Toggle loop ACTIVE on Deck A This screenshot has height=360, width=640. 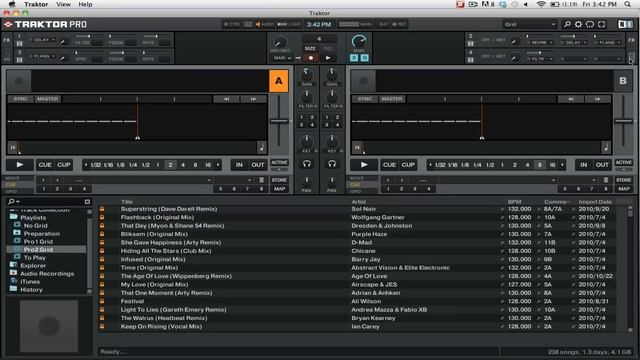pos(279,163)
